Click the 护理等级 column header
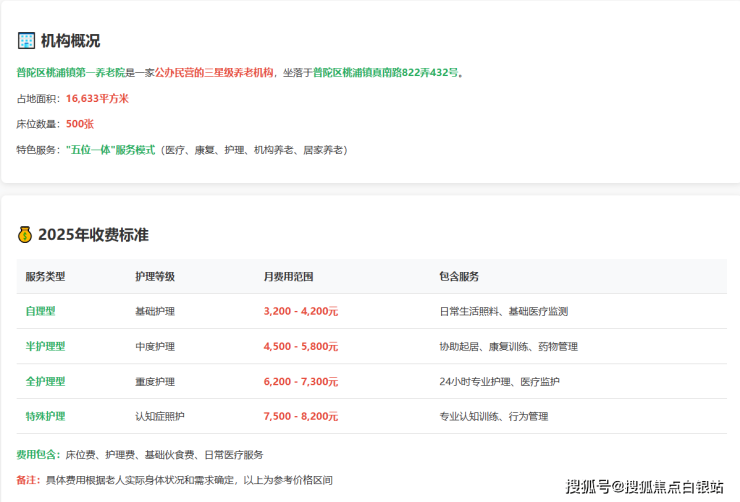 click(155, 277)
